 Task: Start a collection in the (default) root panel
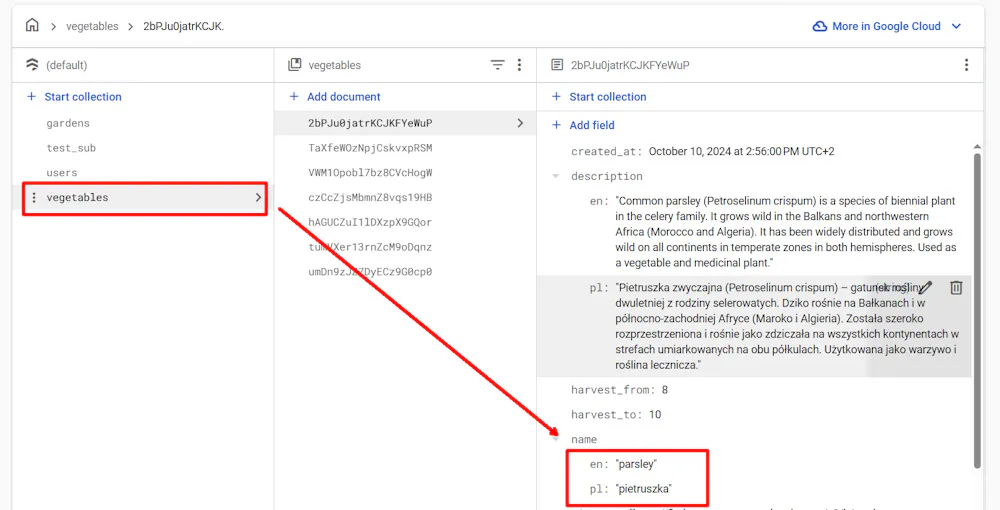pos(74,97)
